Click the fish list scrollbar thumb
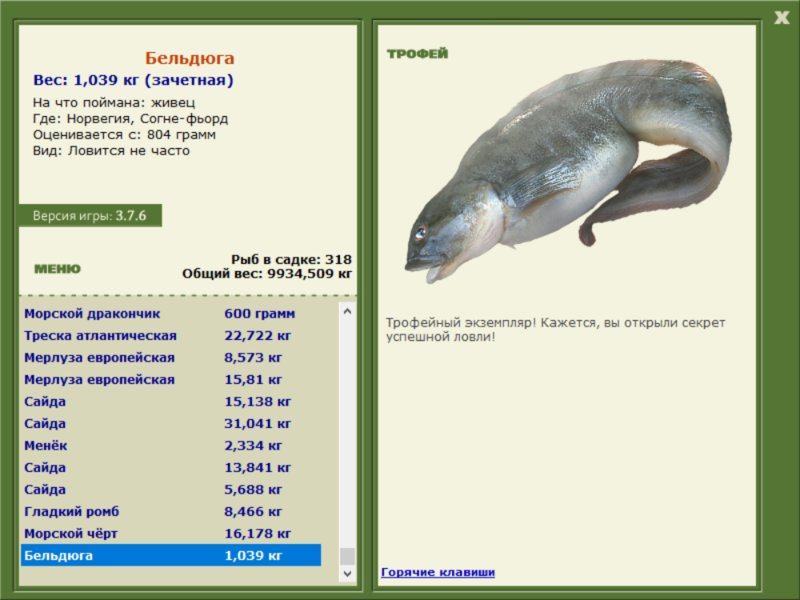 tap(347, 556)
